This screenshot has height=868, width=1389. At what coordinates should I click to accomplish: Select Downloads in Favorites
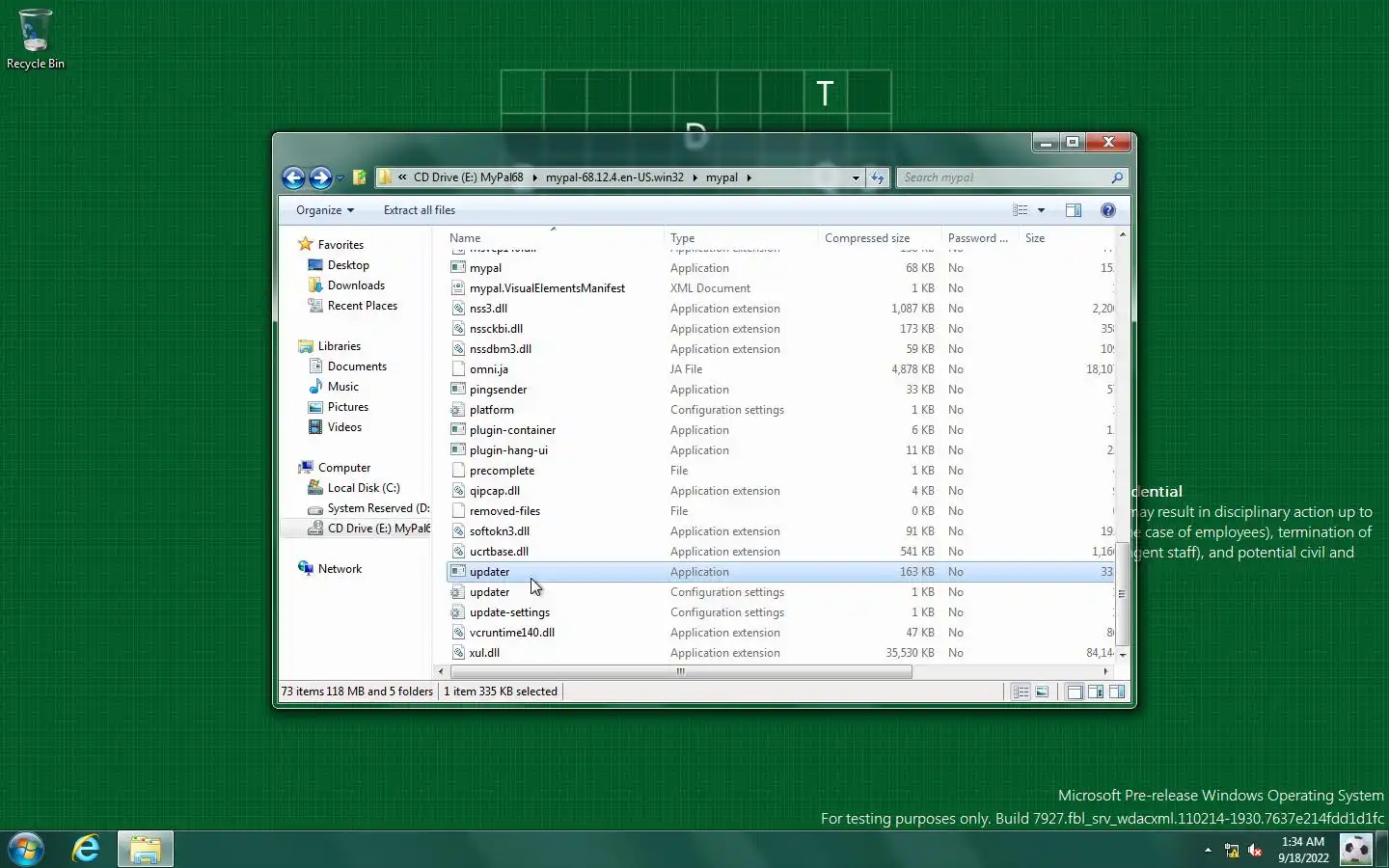coord(356,285)
